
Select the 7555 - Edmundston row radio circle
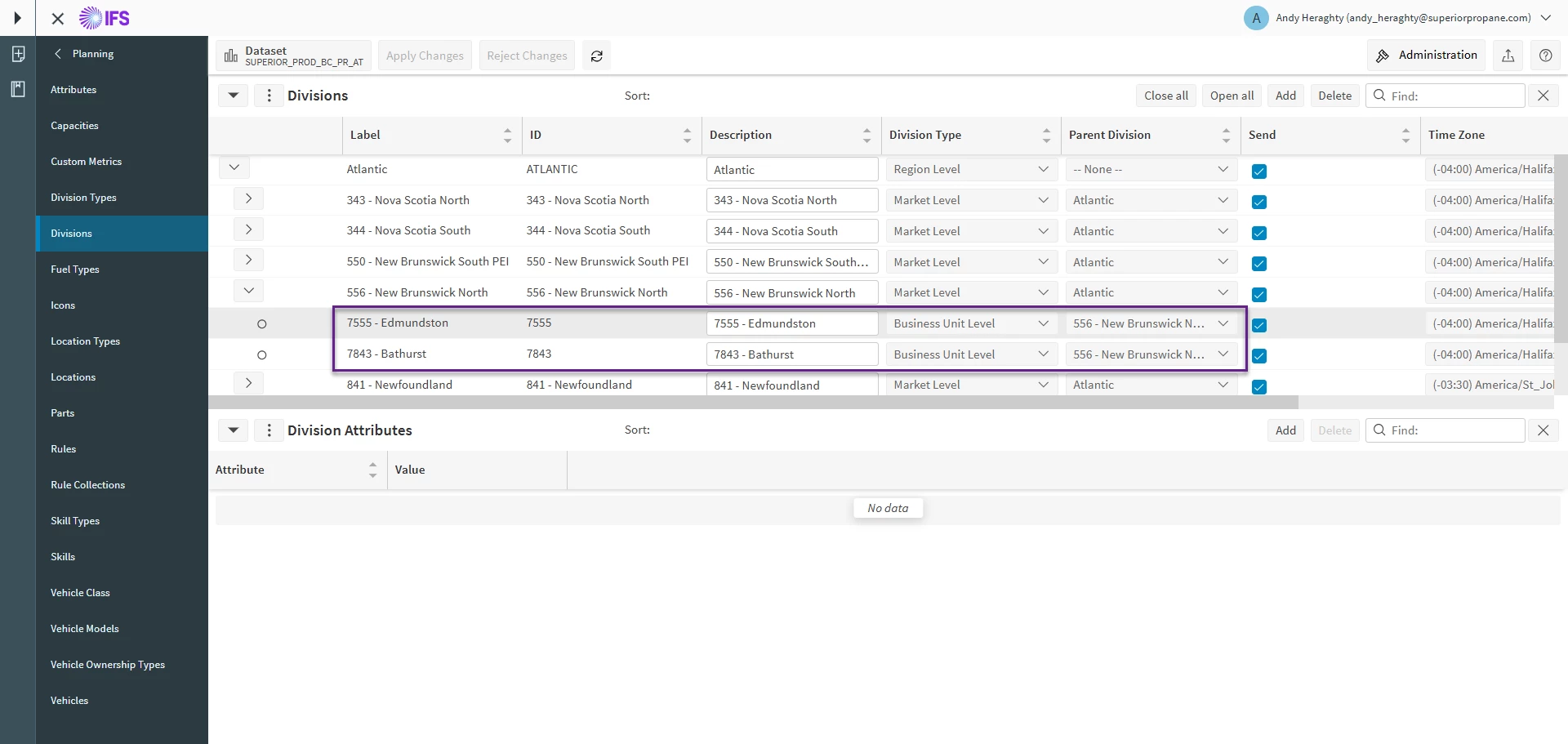[261, 324]
